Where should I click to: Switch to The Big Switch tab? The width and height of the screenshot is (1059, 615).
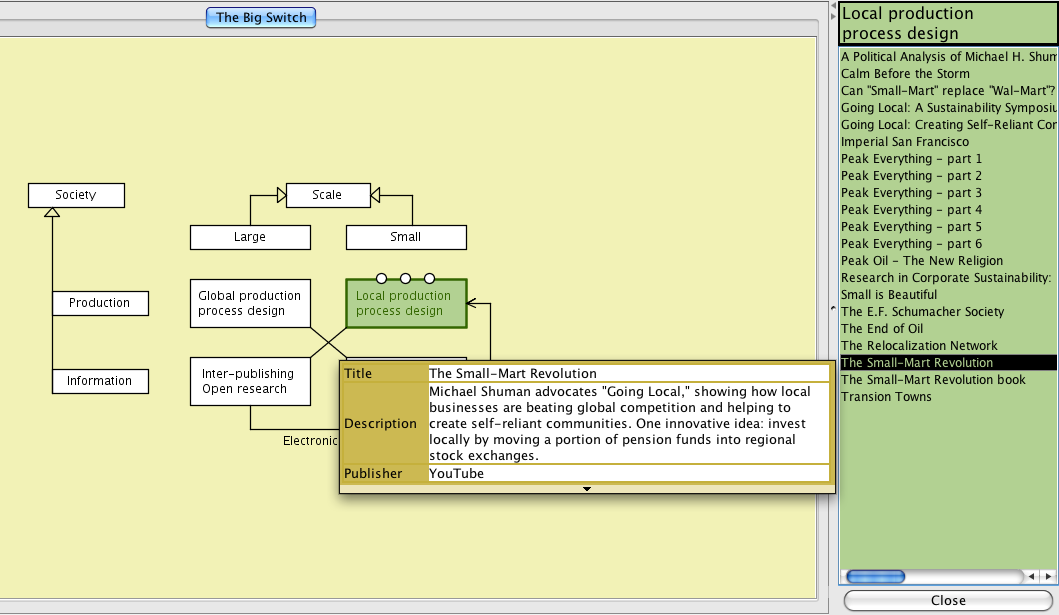261,17
